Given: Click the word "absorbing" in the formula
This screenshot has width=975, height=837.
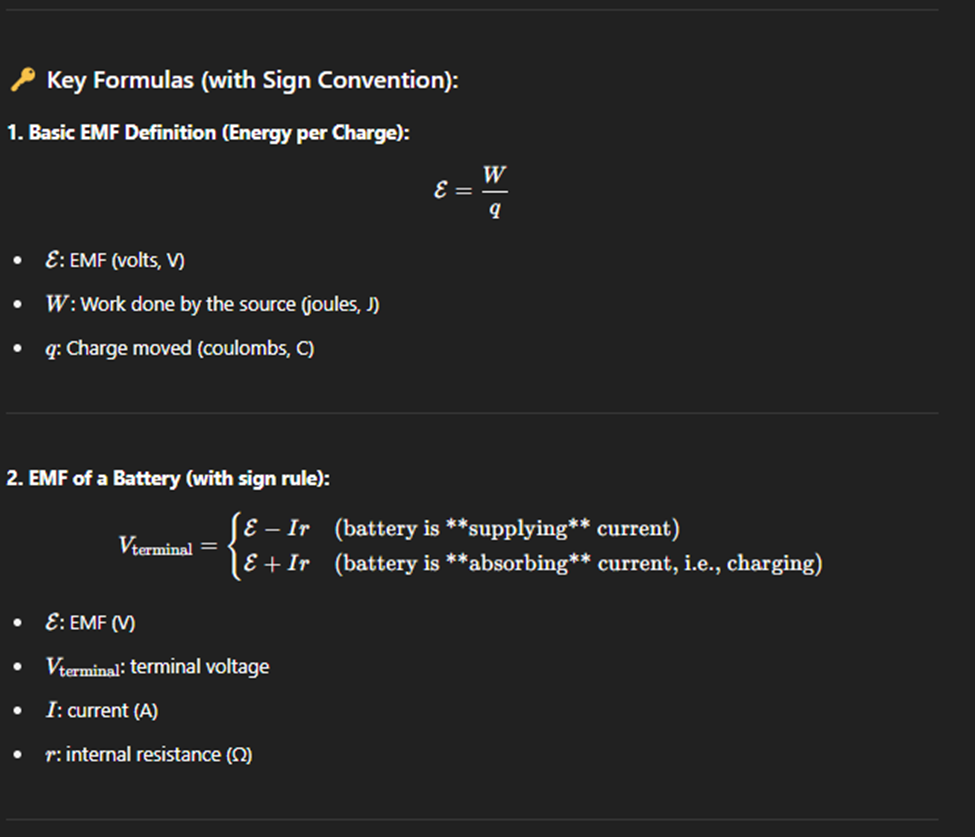Looking at the screenshot, I should pos(518,563).
